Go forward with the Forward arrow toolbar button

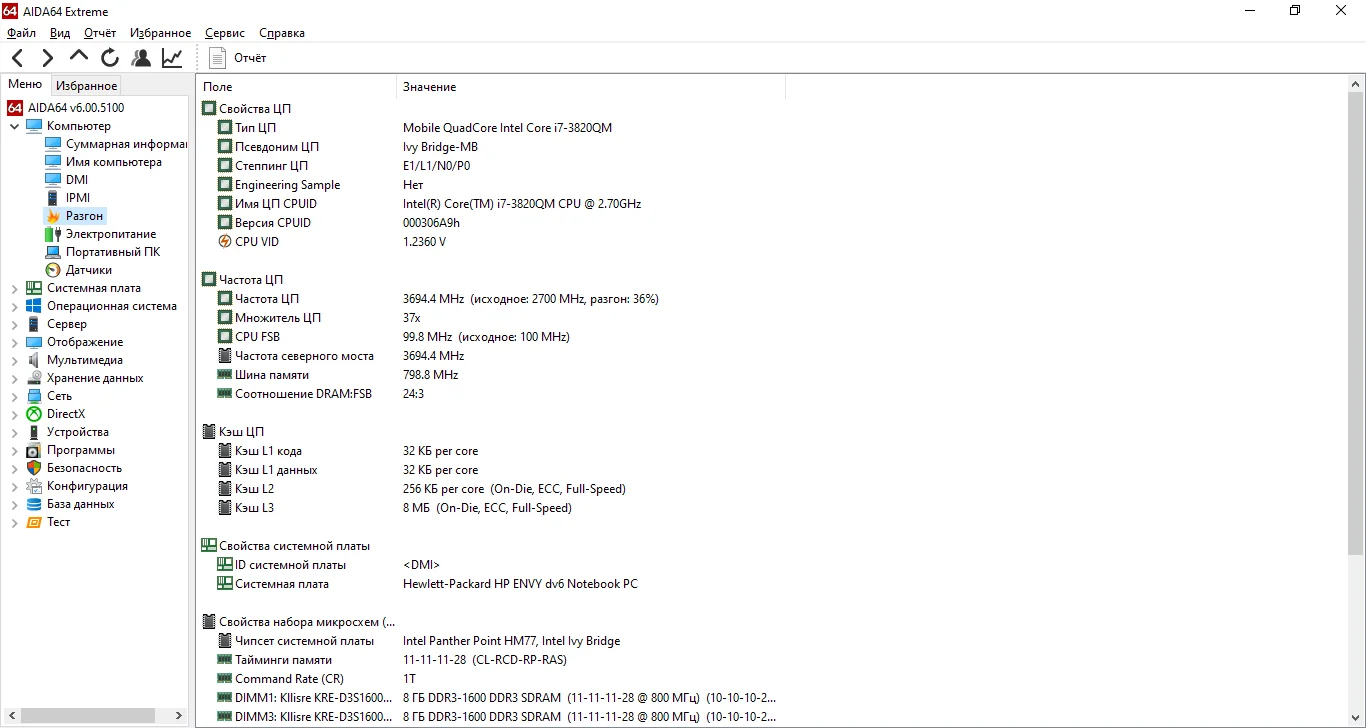tap(48, 58)
